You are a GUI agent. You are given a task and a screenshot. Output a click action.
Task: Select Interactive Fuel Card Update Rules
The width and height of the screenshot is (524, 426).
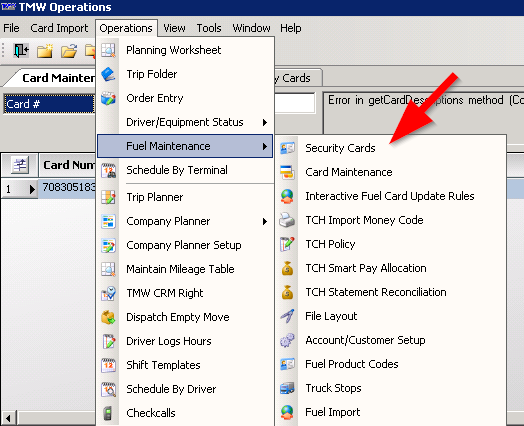click(391, 196)
